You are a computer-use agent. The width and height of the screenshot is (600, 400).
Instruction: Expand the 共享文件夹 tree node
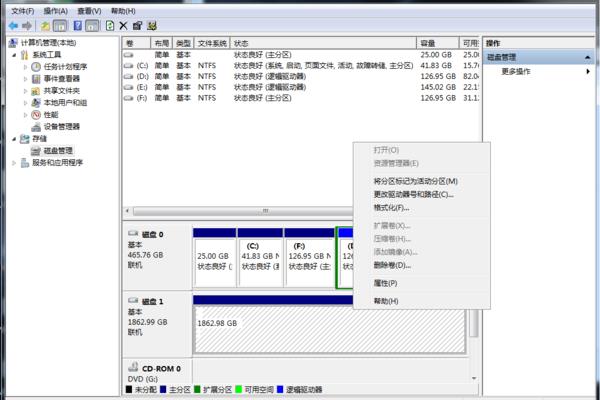26,91
